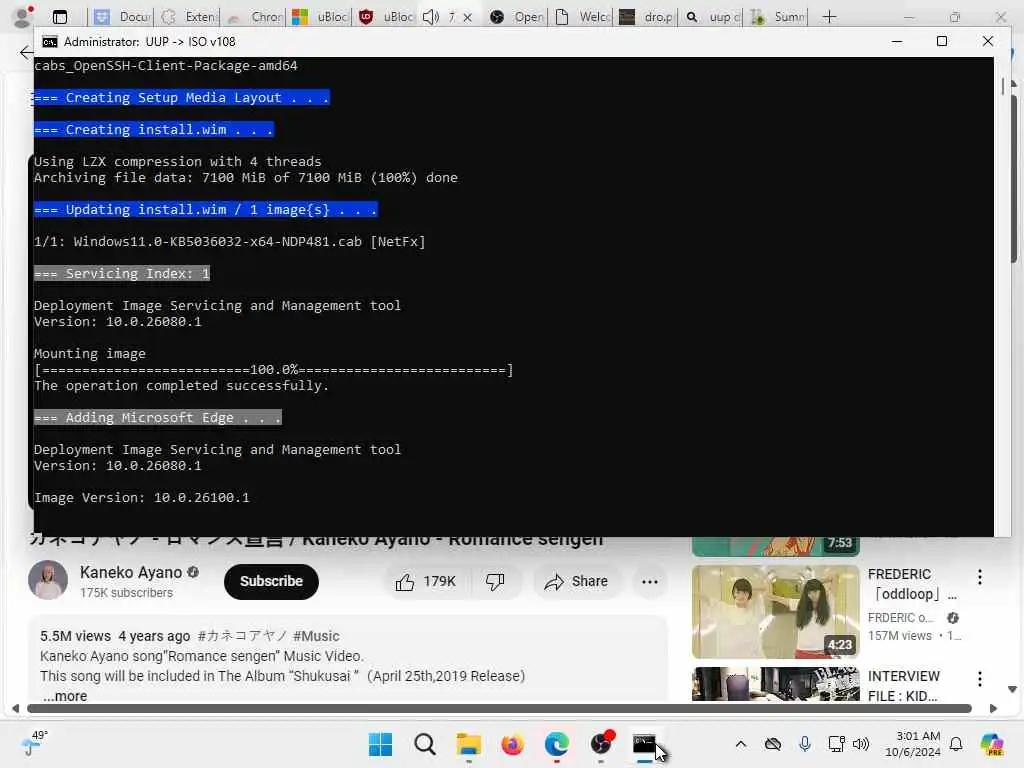The width and height of the screenshot is (1024, 768).
Task: Close the active YouTube browser tab
Action: tap(468, 18)
